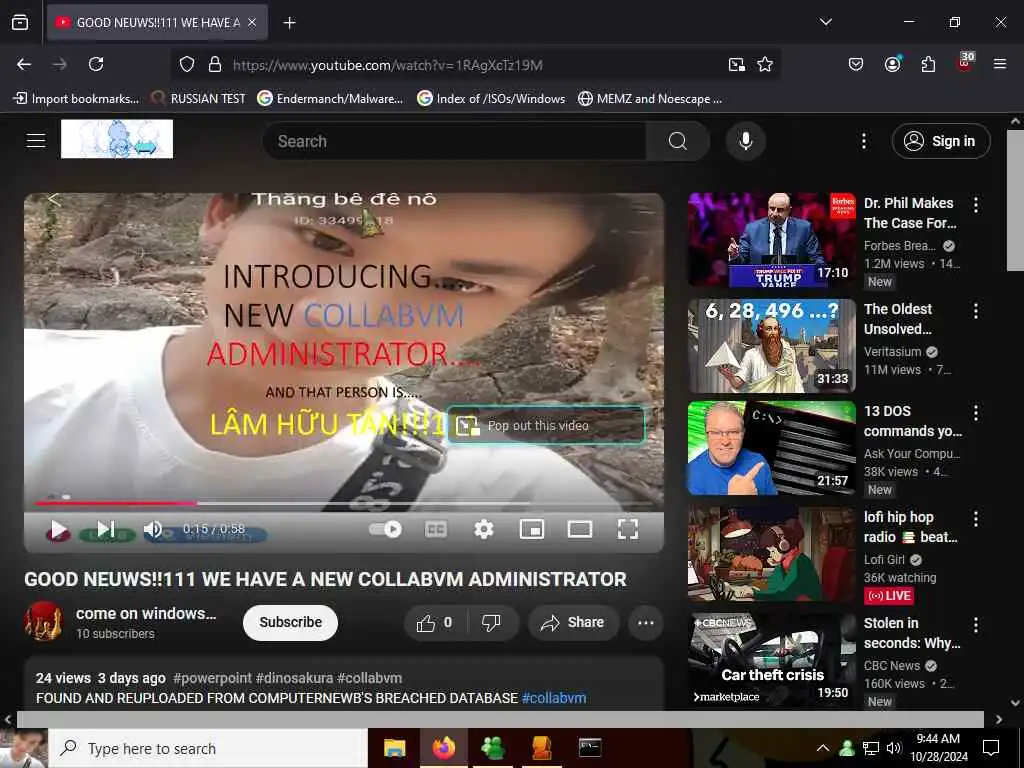Open picture-in-picture icon in address bar

[737, 64]
